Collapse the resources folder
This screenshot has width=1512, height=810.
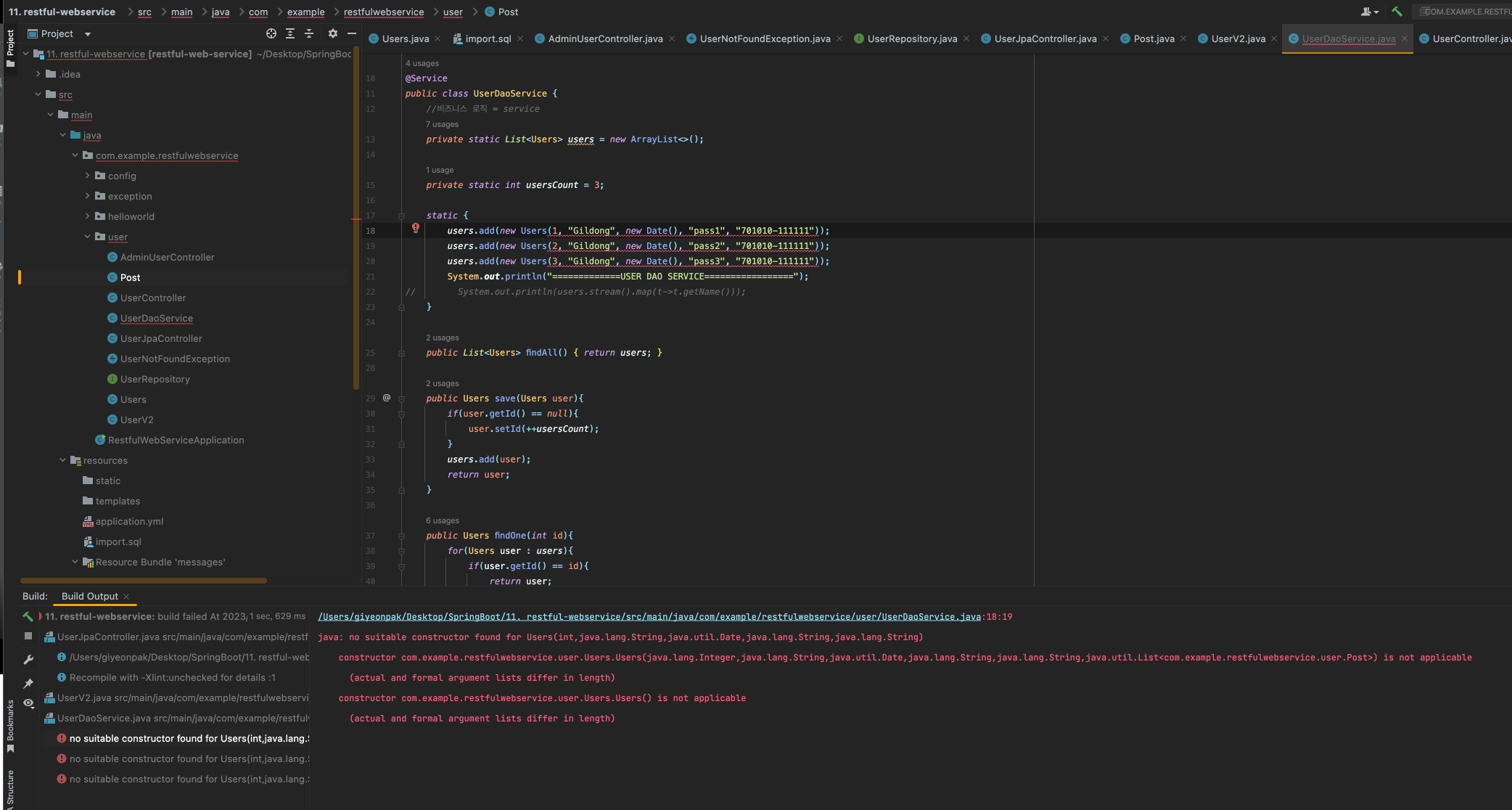[x=62, y=460]
